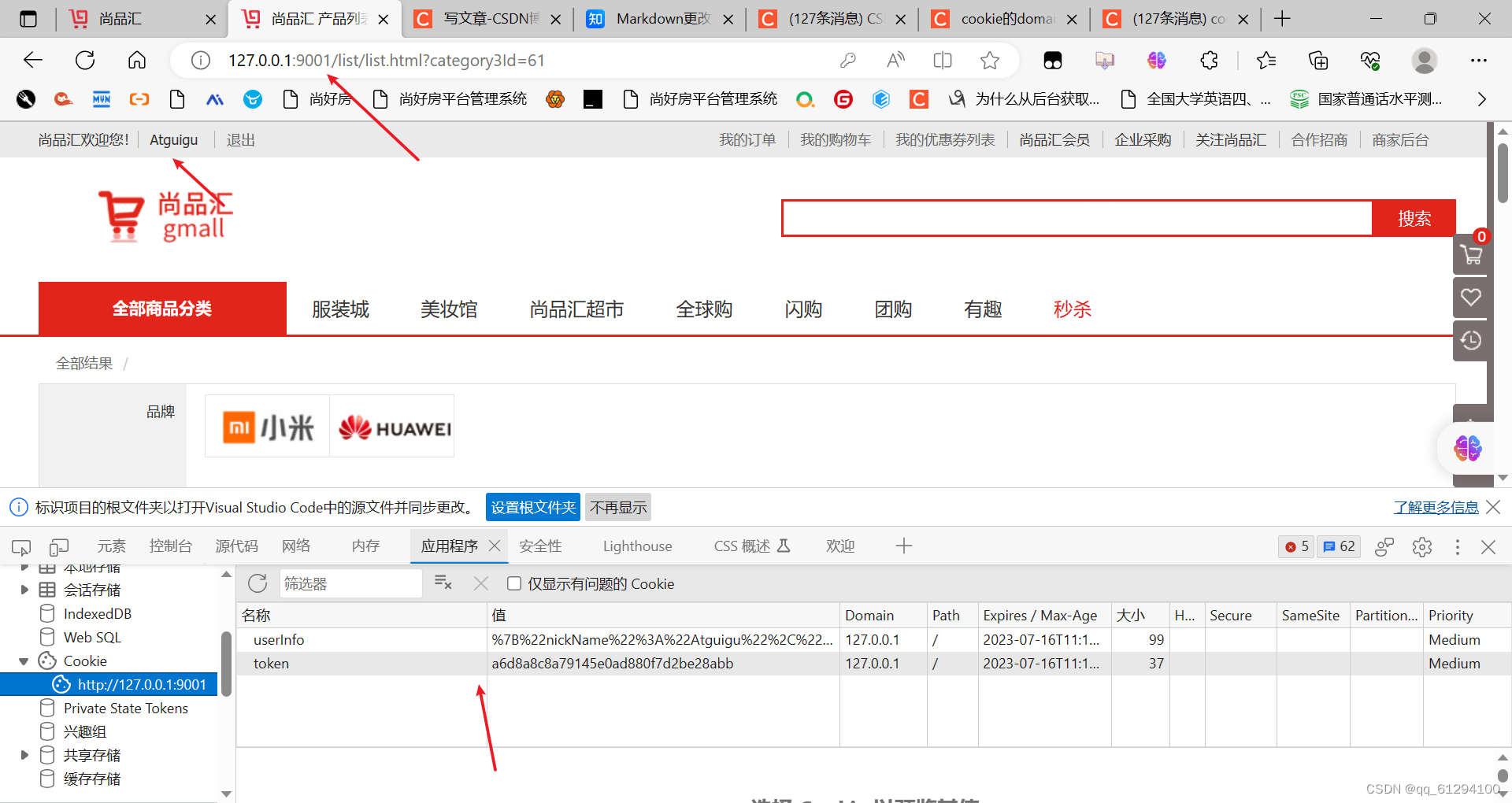Click 不再显示 button
This screenshot has height=803, width=1512.
tap(618, 508)
